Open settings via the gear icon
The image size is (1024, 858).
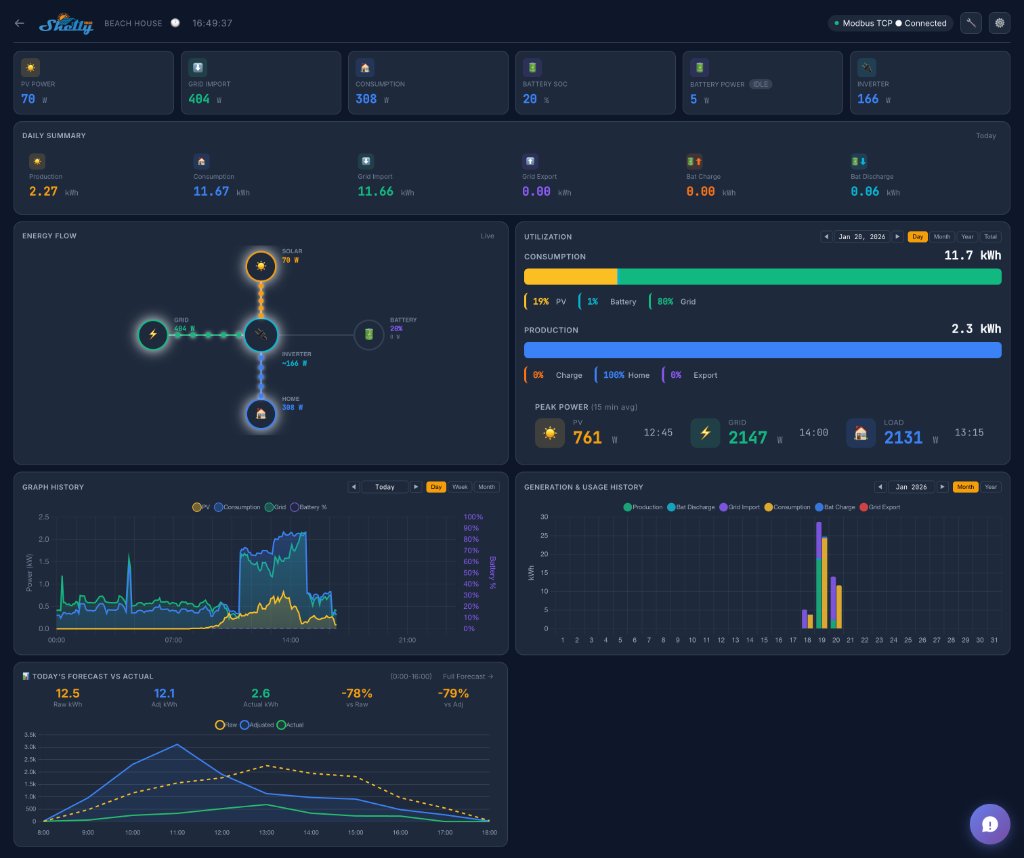(x=999, y=22)
